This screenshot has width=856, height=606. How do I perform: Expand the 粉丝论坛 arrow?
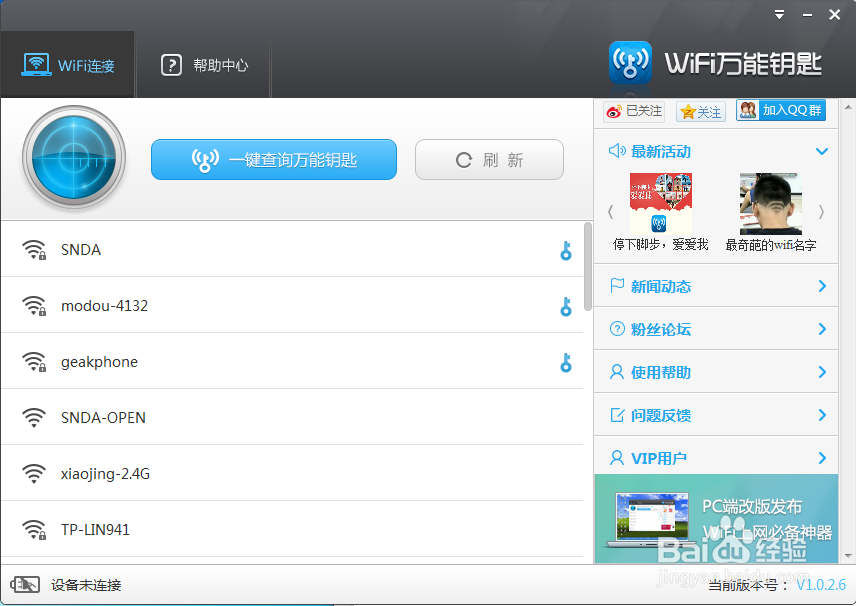(x=822, y=329)
